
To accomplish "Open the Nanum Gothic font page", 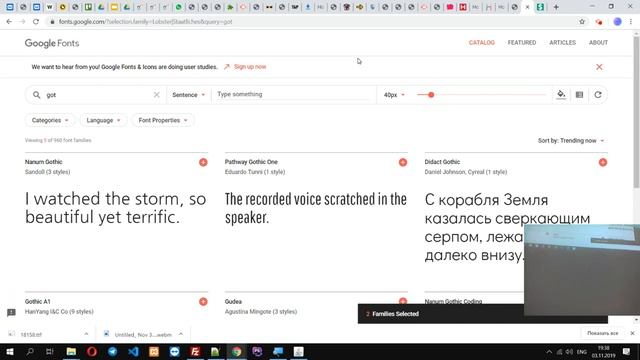I will [x=44, y=162].
